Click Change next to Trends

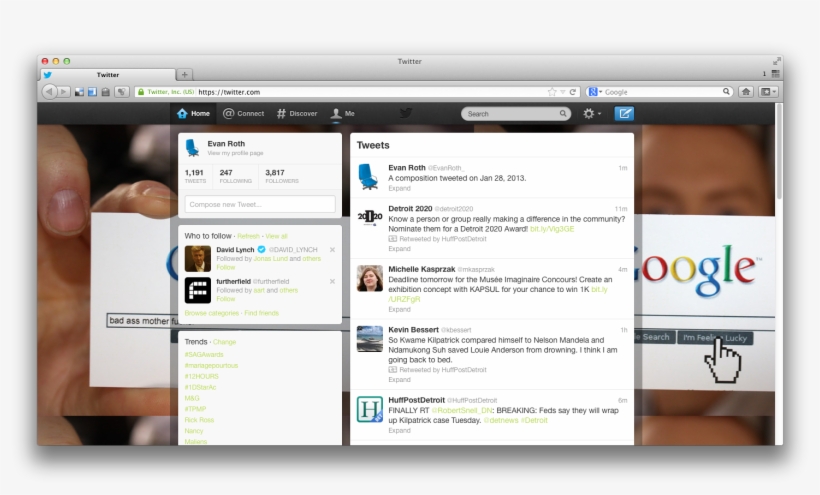pyautogui.click(x=224, y=342)
